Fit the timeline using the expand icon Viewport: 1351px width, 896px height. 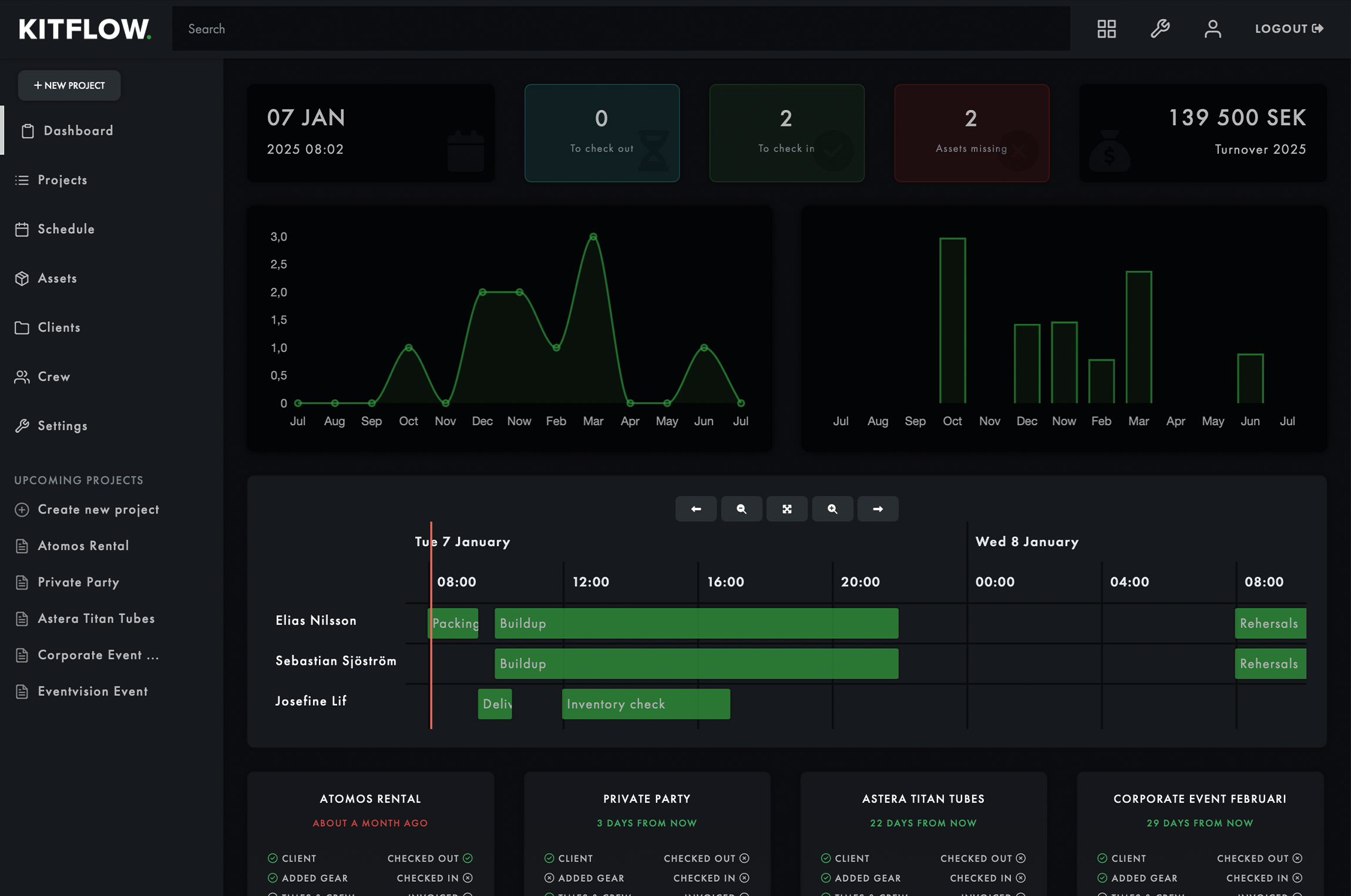click(787, 508)
